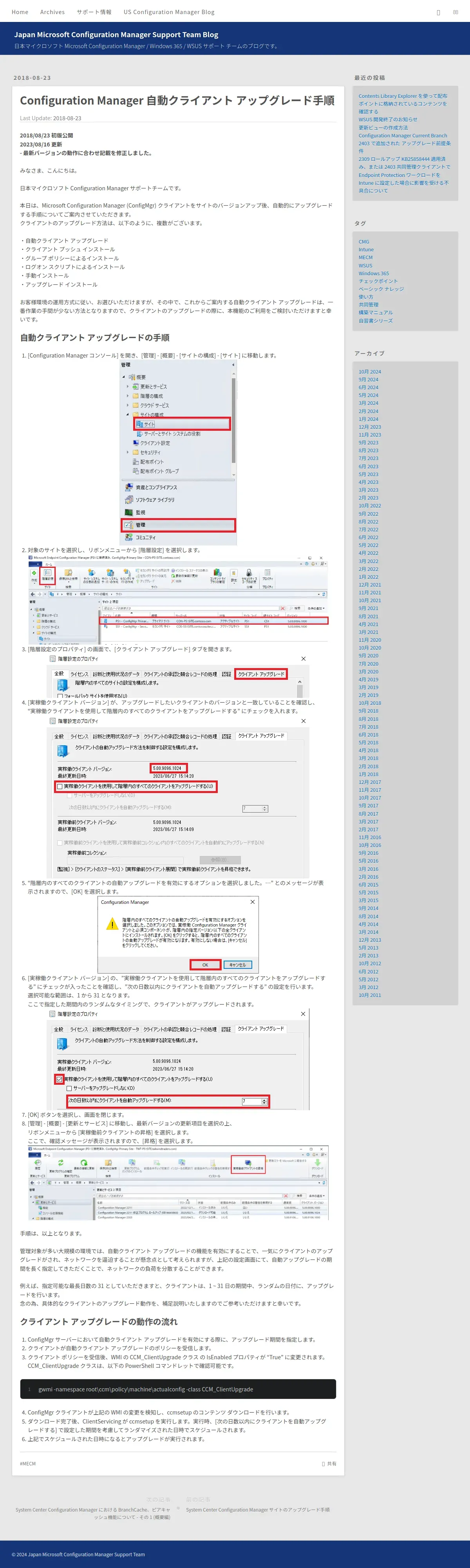Open the Home navigation link

(20, 12)
